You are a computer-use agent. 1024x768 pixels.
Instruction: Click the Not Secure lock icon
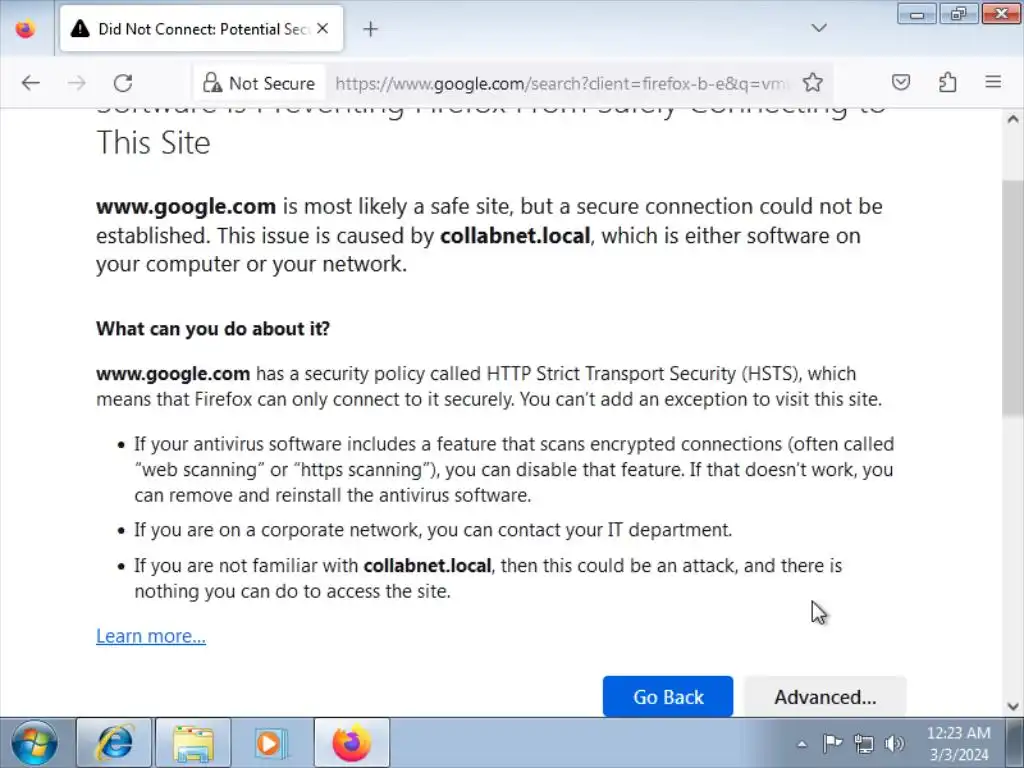(x=211, y=83)
